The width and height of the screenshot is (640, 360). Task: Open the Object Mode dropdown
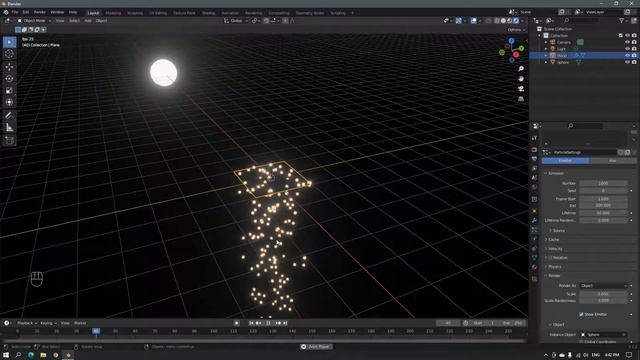[x=34, y=21]
